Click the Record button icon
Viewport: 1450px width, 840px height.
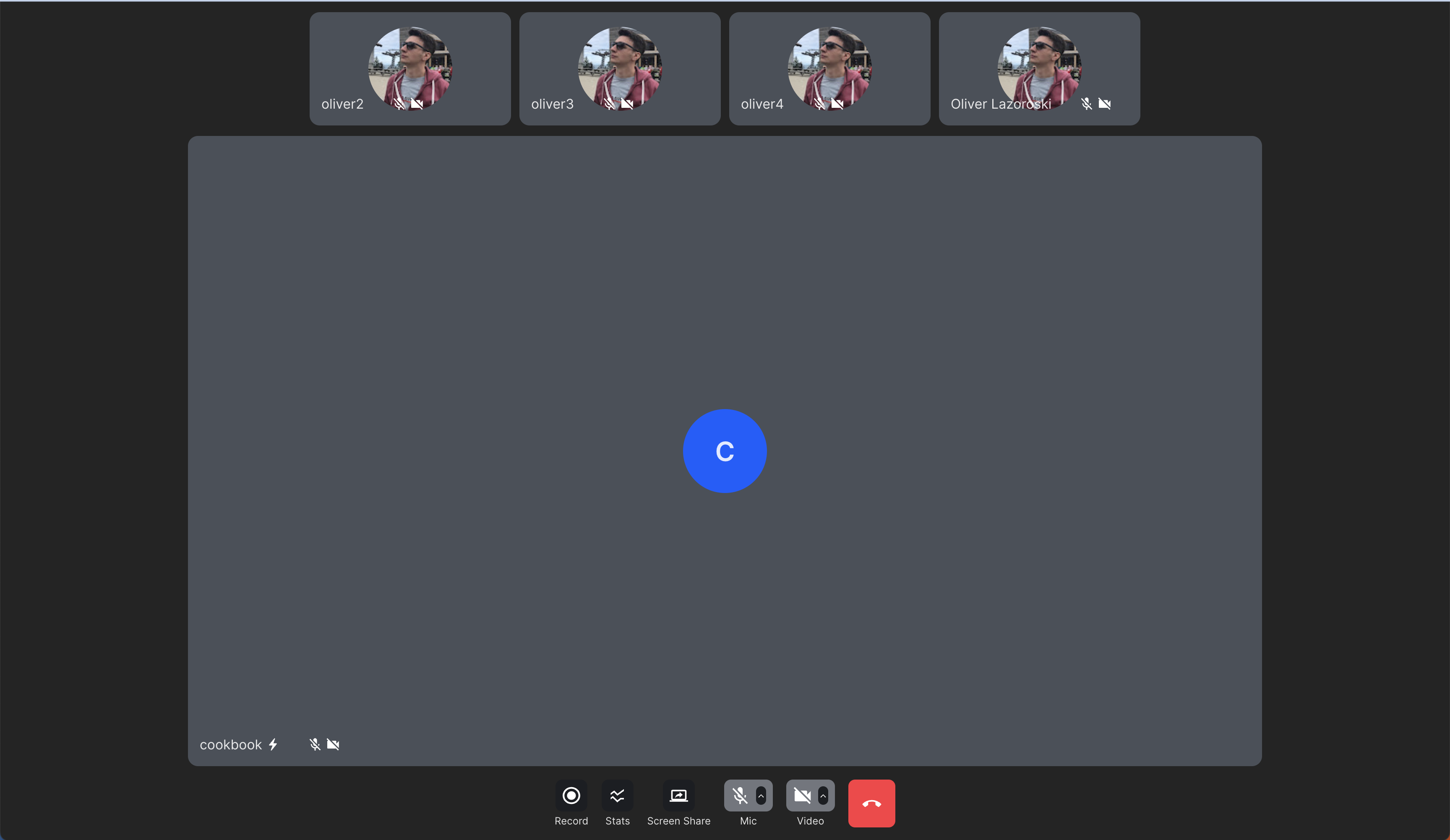(571, 796)
